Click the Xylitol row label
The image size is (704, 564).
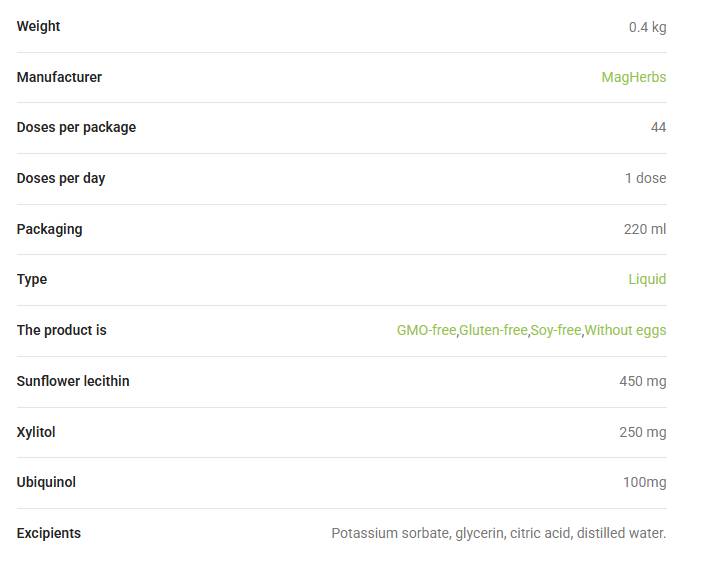(x=36, y=432)
